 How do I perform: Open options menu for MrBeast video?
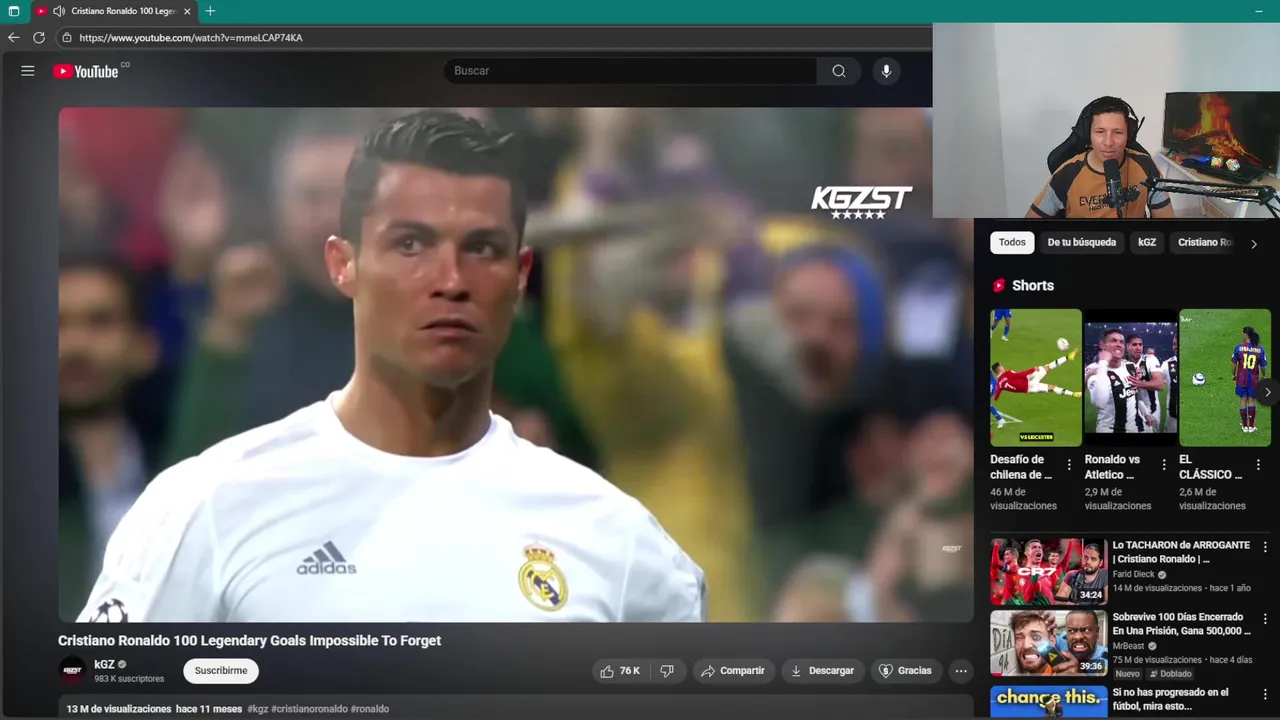point(1265,619)
